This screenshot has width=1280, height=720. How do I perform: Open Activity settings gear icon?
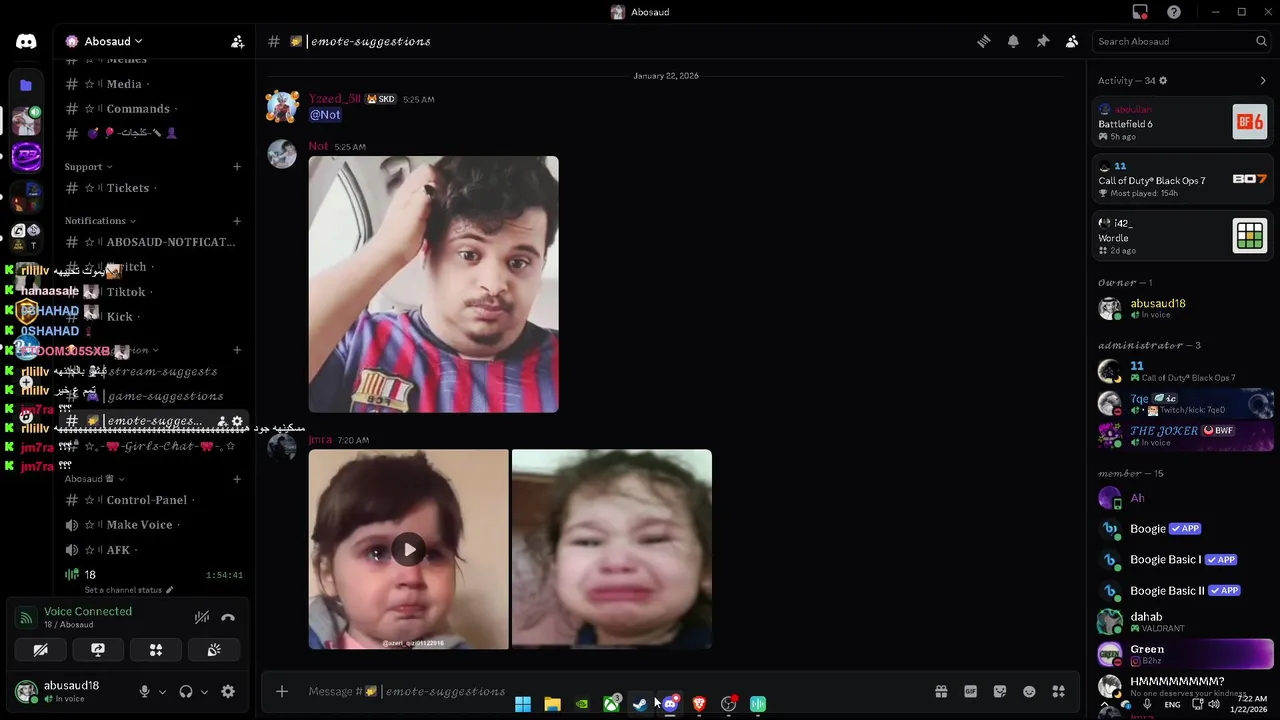pyautogui.click(x=1162, y=81)
